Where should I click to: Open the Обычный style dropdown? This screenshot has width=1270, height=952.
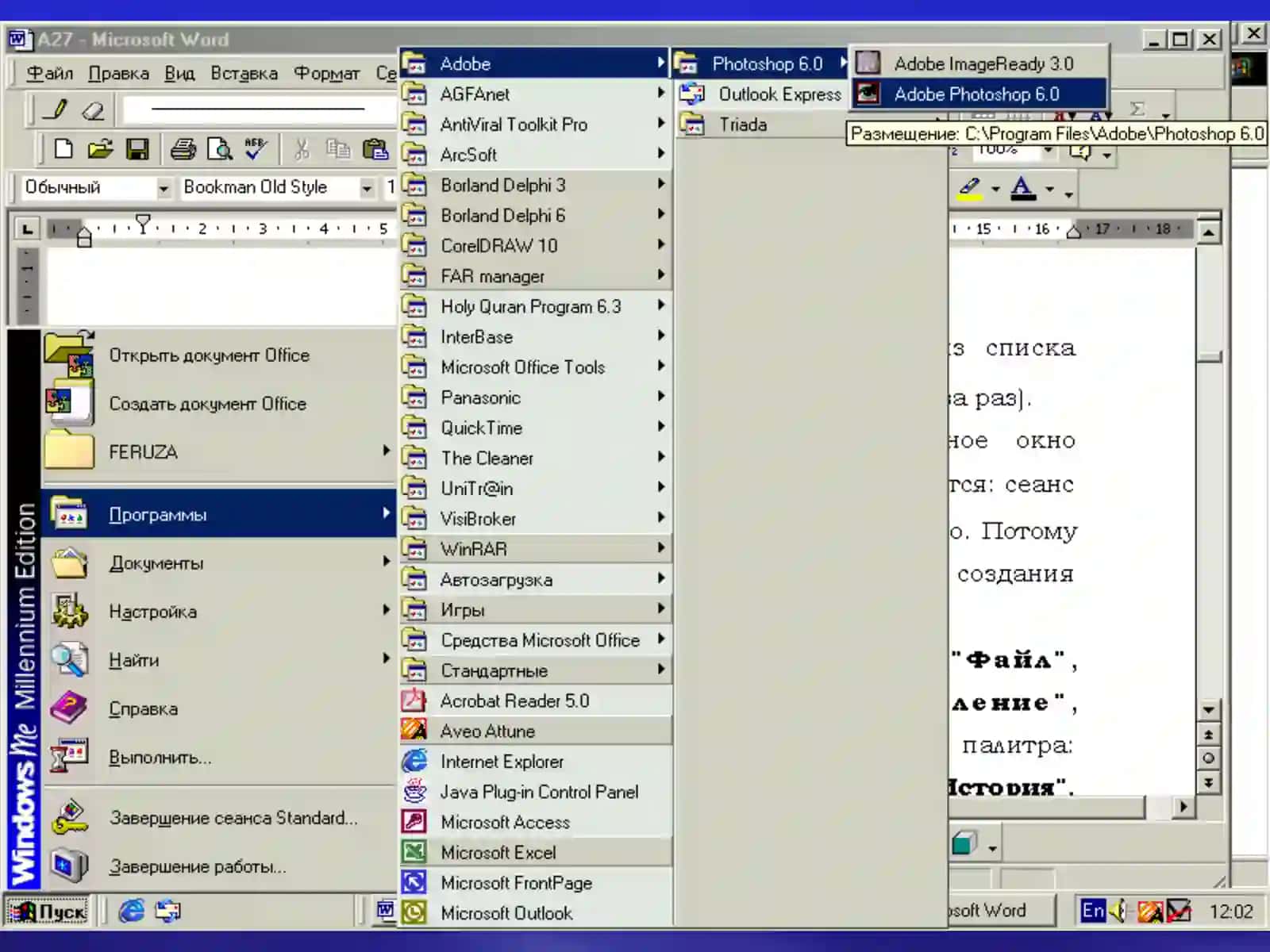point(164,188)
